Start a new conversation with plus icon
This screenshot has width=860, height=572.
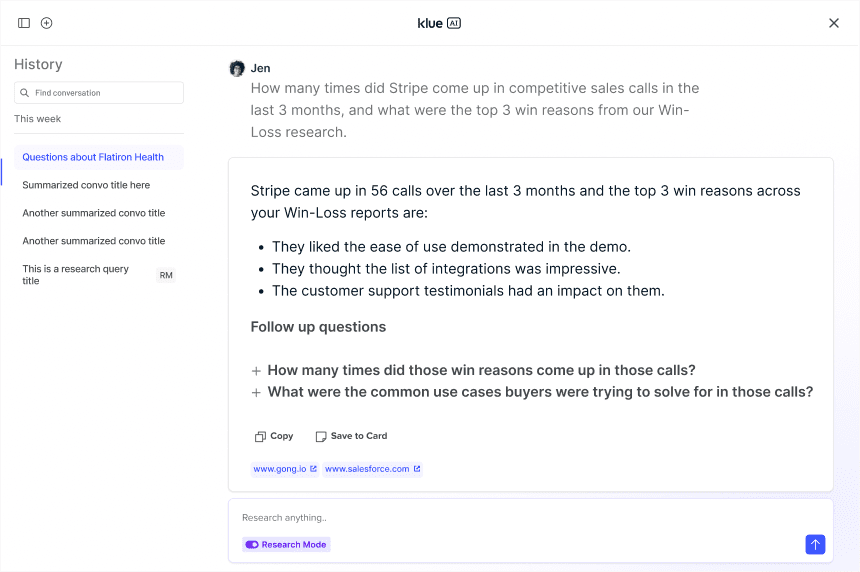pyautogui.click(x=46, y=23)
